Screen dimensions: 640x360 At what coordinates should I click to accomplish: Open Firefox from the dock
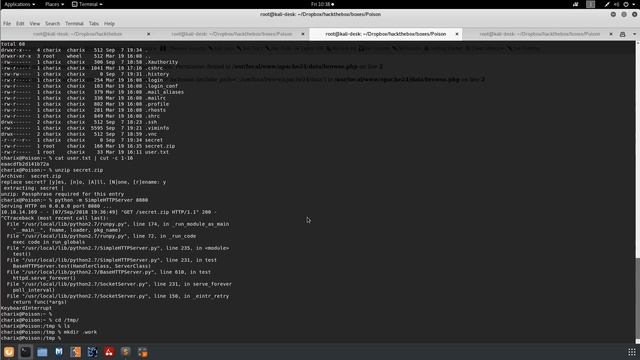point(9,352)
